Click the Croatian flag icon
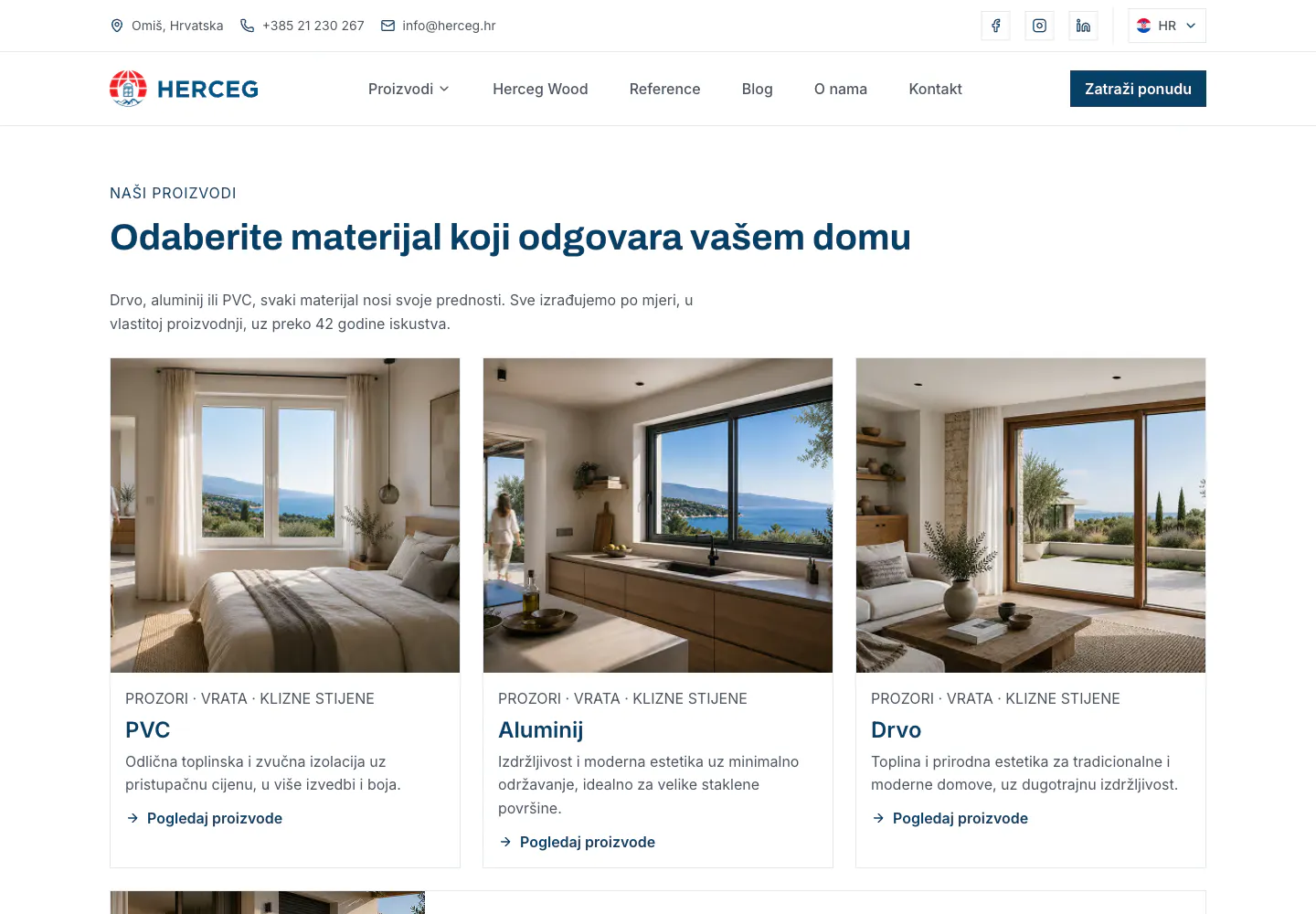Image resolution: width=1316 pixels, height=914 pixels. click(1143, 26)
